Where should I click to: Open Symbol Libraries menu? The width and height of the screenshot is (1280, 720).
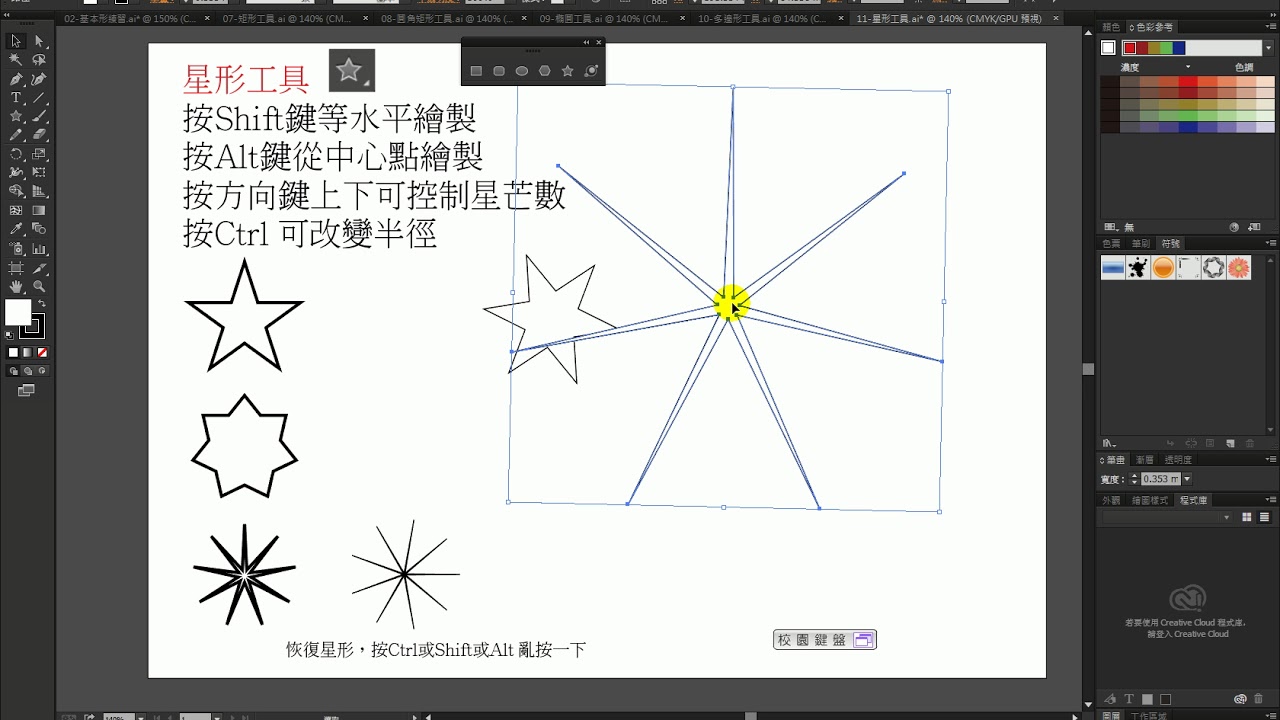pos(1108,443)
